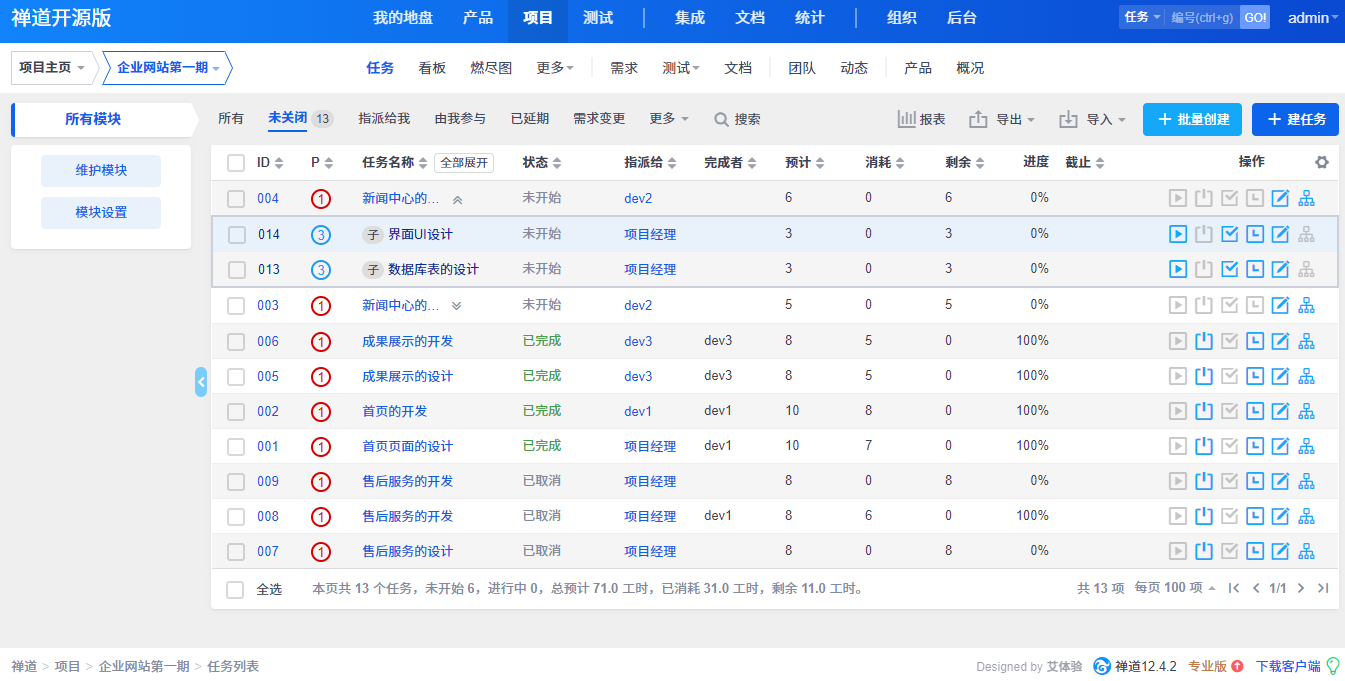Open the 成果展示的设计 task link
This screenshot has height=681, width=1345.
pyautogui.click(x=407, y=376)
